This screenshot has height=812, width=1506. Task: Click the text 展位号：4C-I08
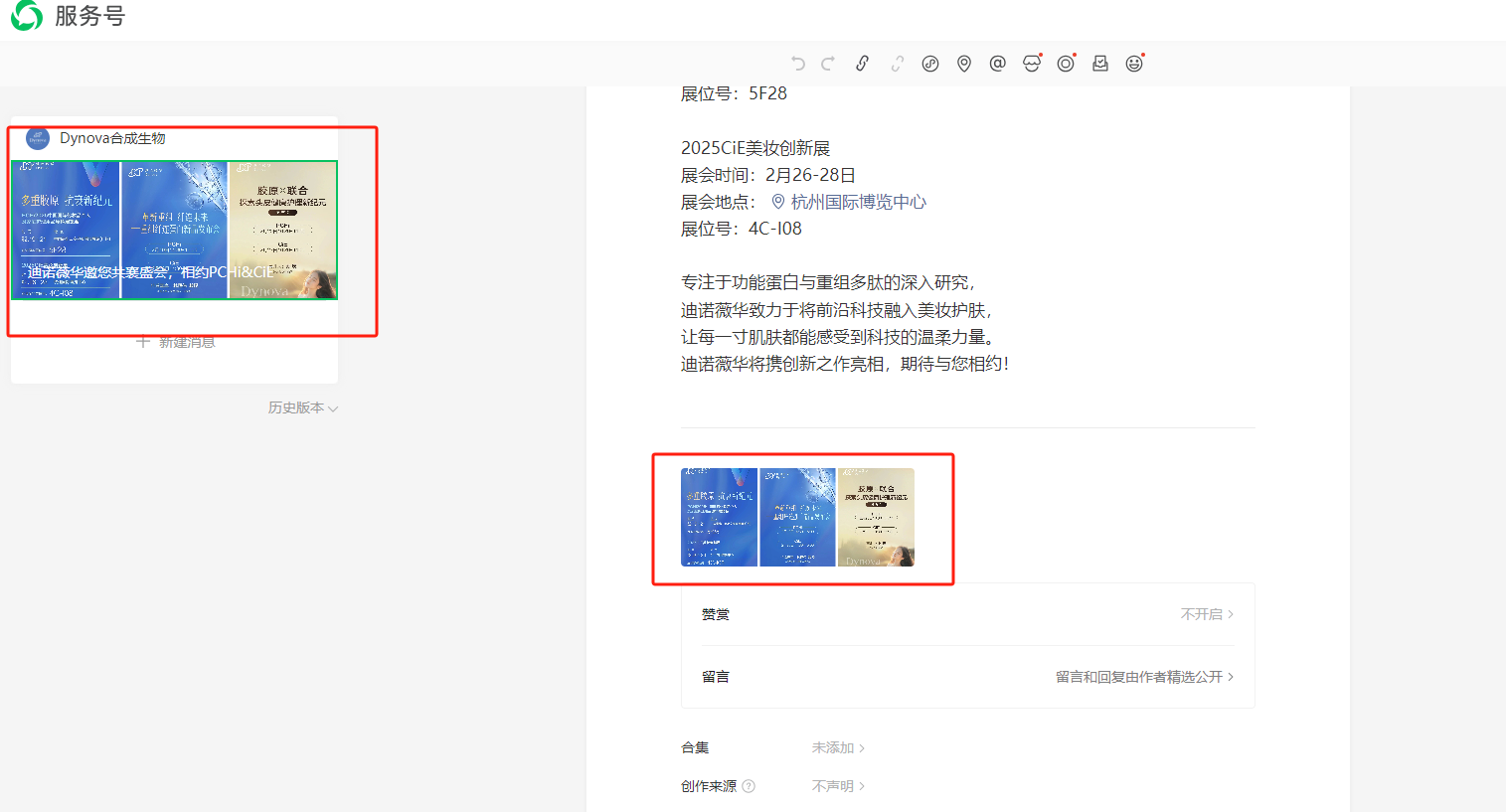[742, 229]
